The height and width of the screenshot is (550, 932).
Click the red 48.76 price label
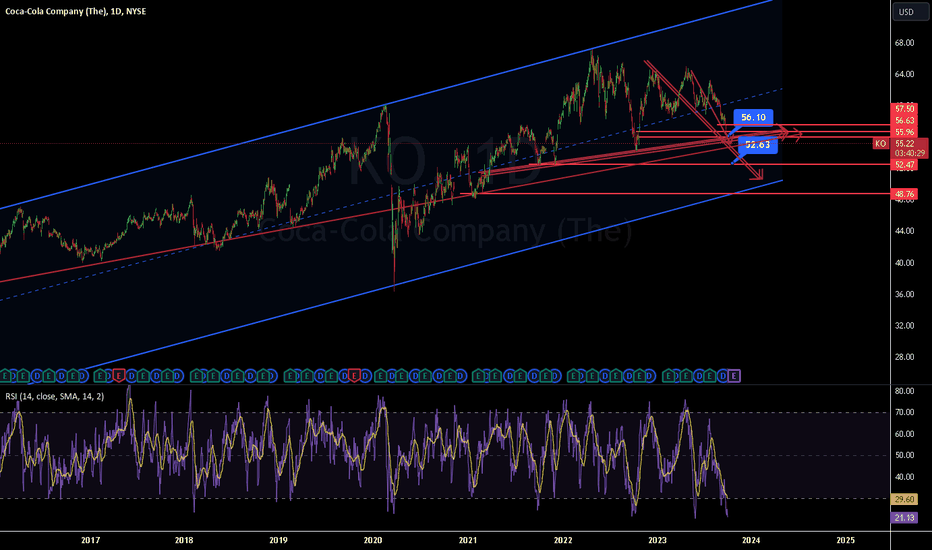(x=905, y=194)
